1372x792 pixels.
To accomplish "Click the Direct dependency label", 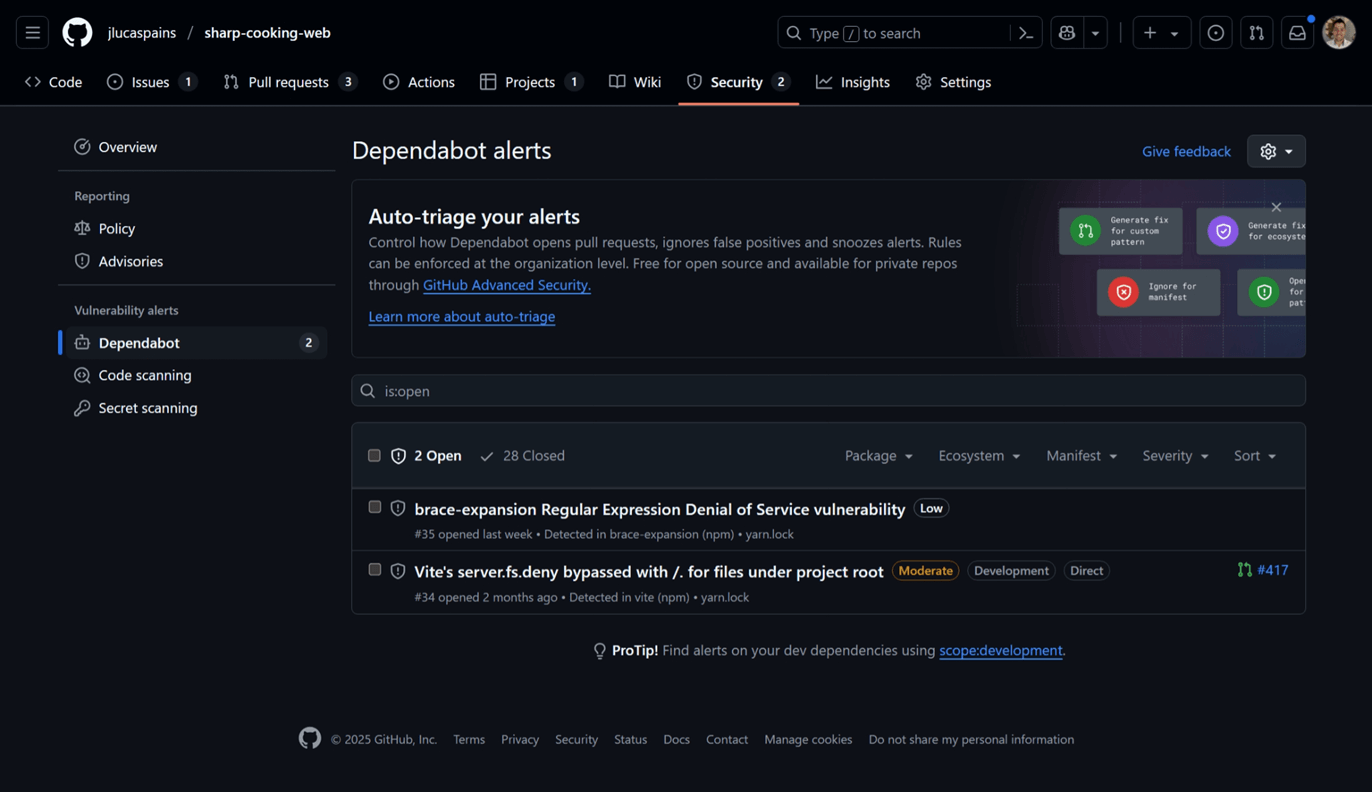I will [x=1086, y=571].
